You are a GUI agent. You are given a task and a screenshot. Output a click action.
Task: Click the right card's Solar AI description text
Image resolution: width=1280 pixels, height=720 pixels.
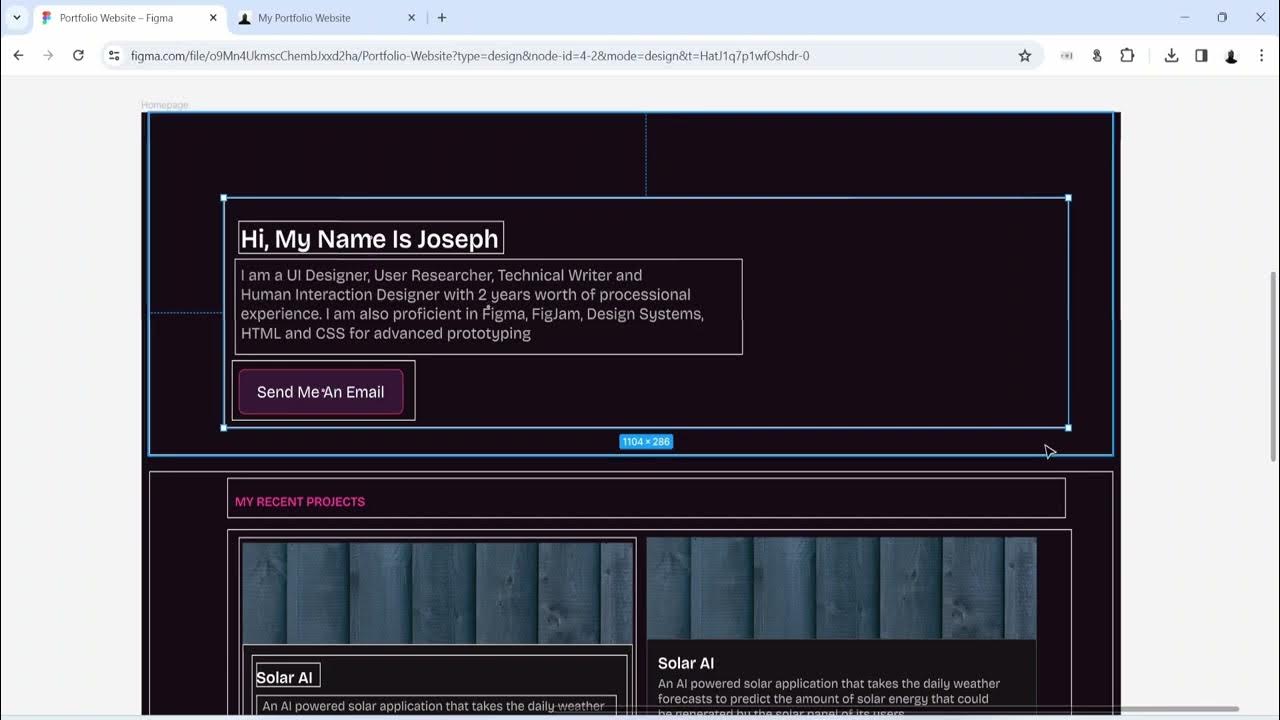pos(829,699)
